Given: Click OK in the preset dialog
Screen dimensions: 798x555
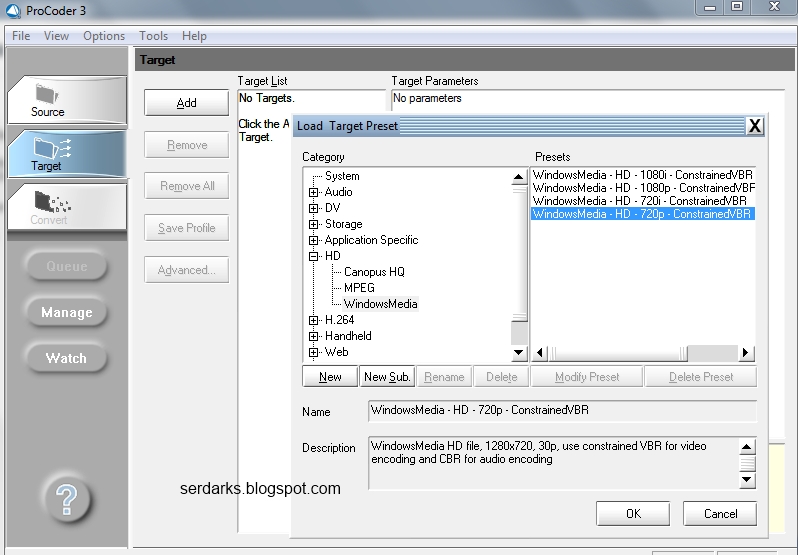Looking at the screenshot, I should (x=633, y=514).
